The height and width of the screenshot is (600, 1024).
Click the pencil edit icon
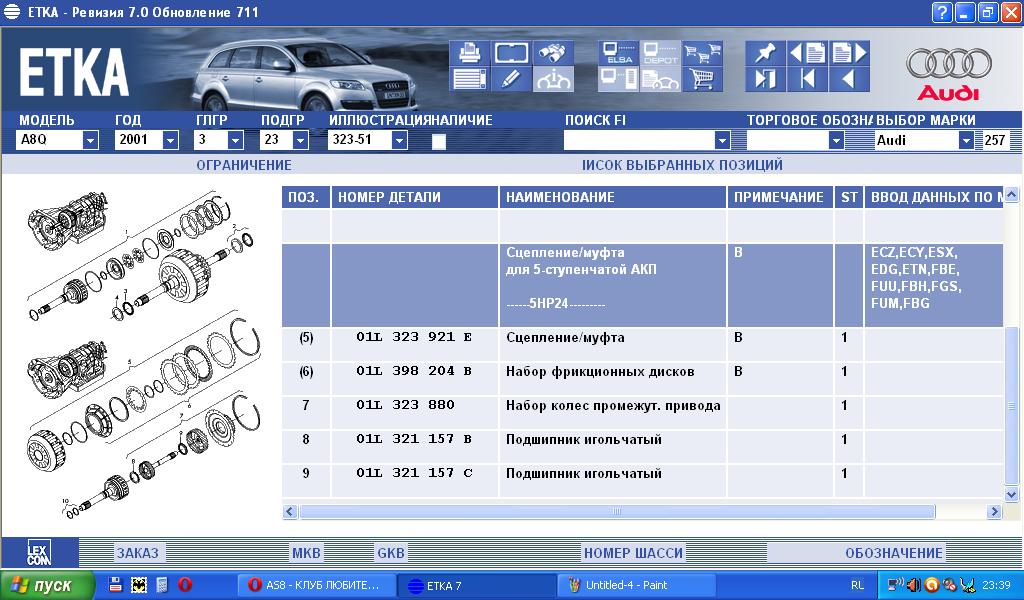pos(510,79)
